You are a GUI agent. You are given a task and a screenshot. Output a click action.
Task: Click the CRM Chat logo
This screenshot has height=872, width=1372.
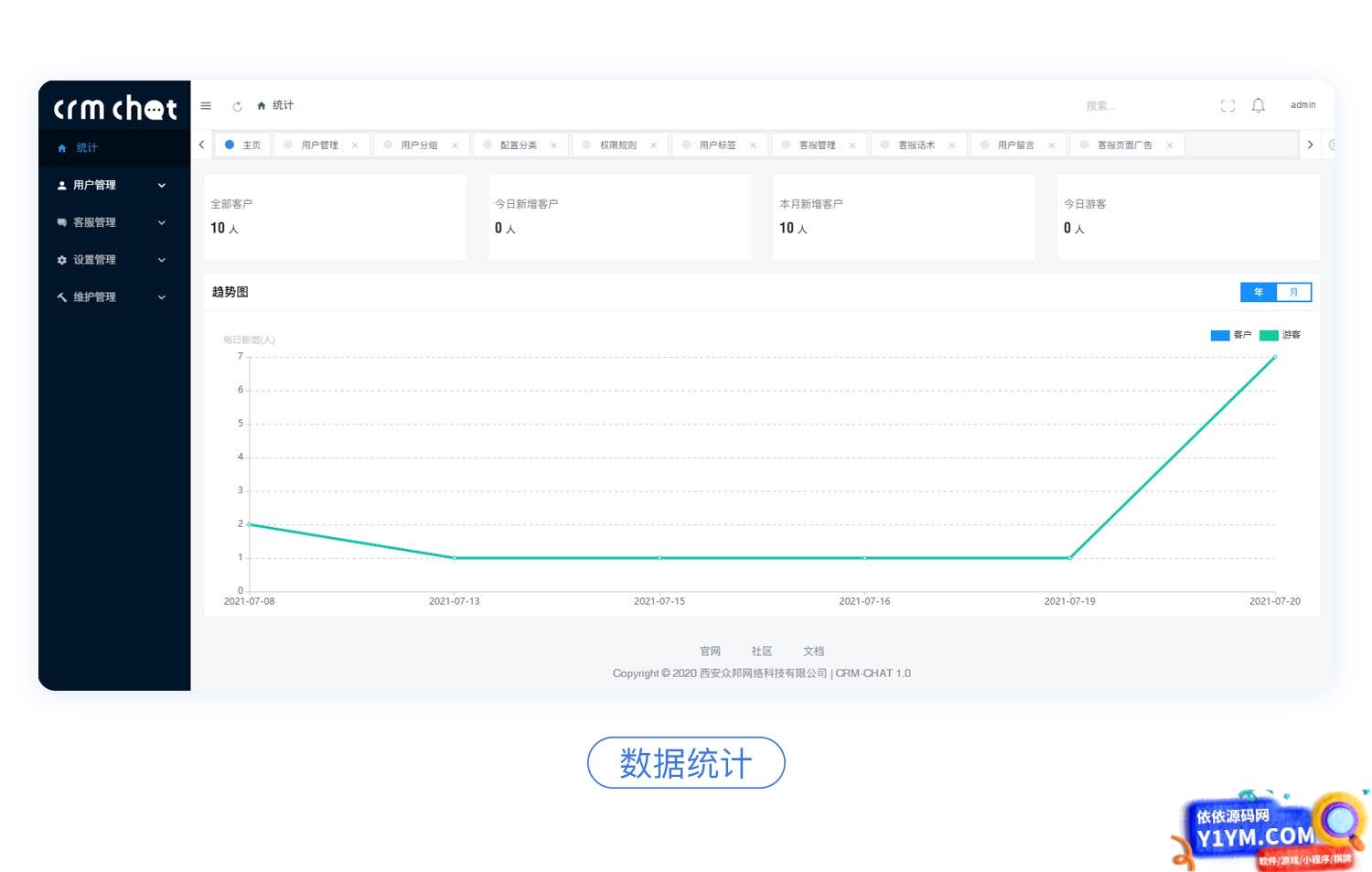click(x=115, y=108)
